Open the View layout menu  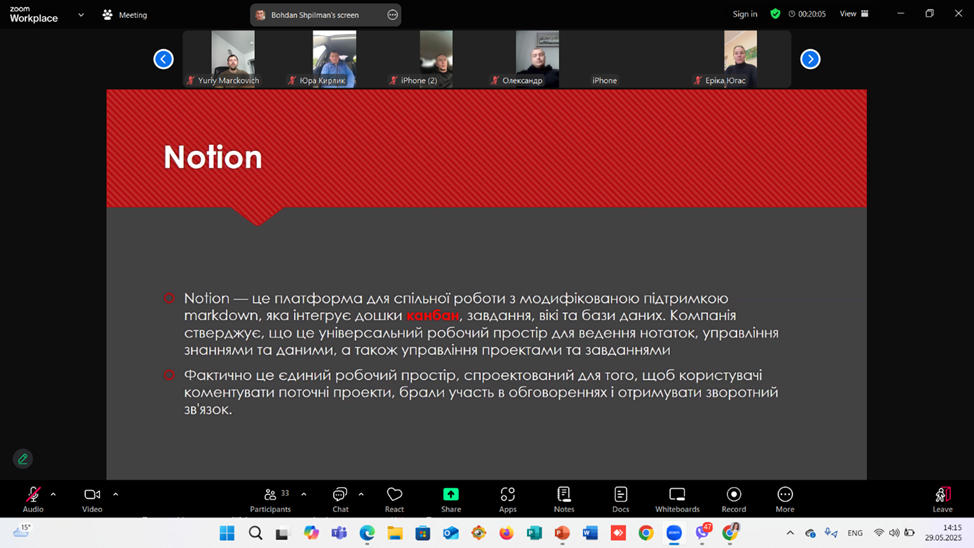click(854, 14)
